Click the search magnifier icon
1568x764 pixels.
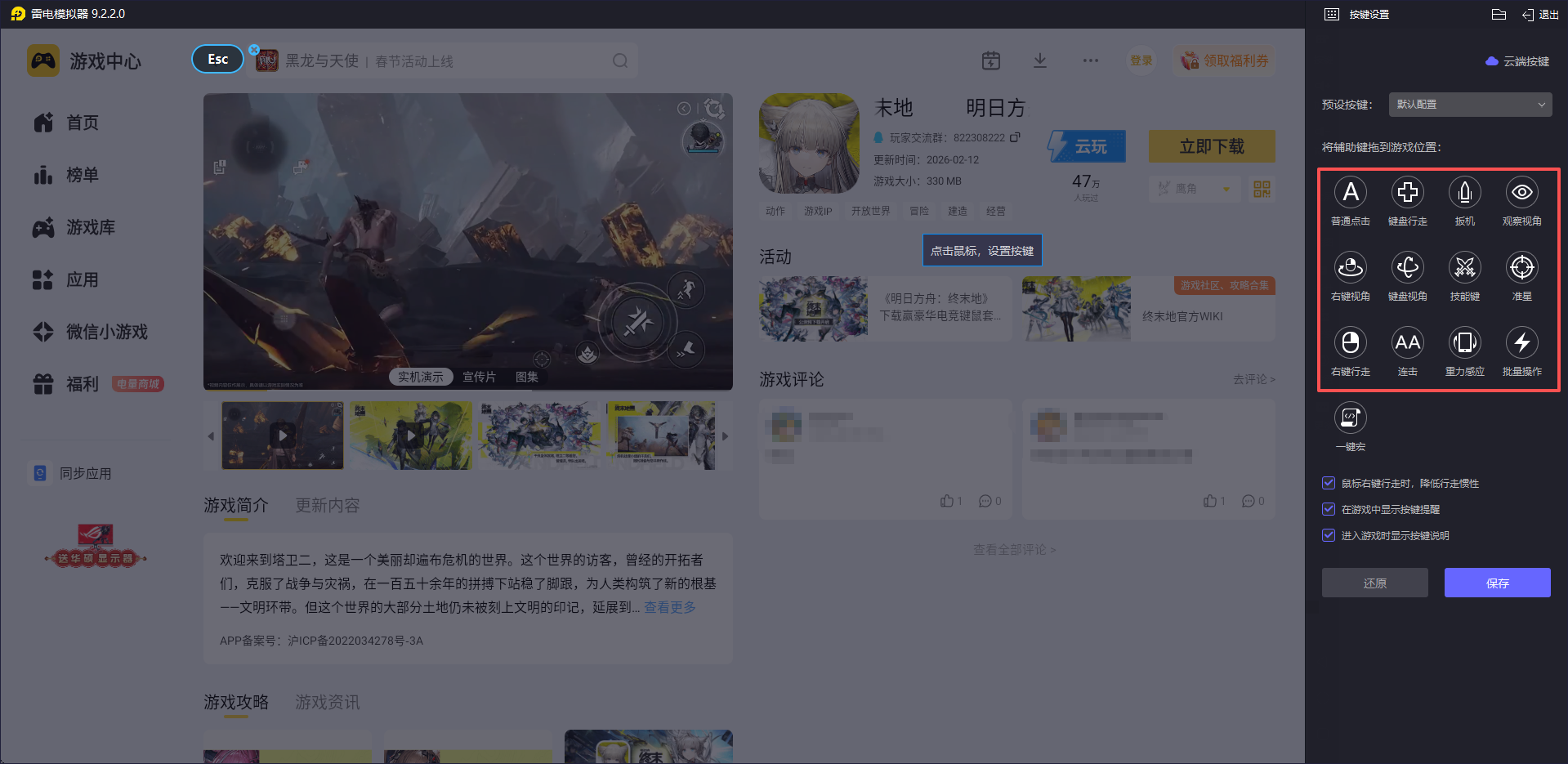(620, 60)
